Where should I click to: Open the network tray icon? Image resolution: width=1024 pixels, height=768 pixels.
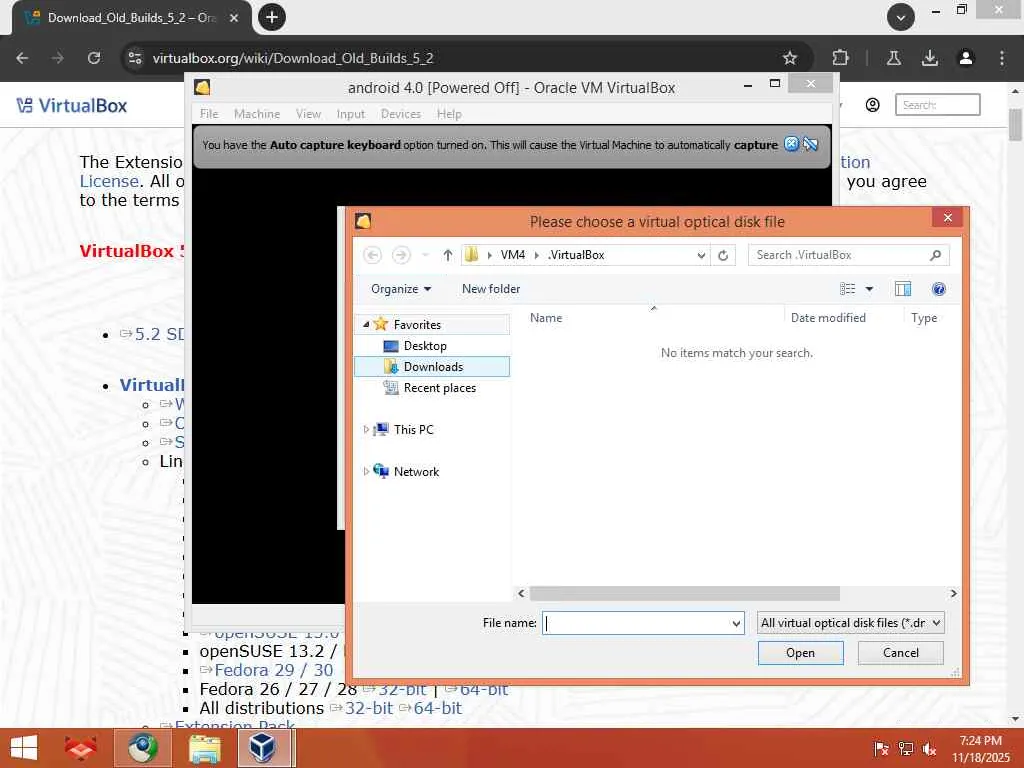[x=906, y=749]
